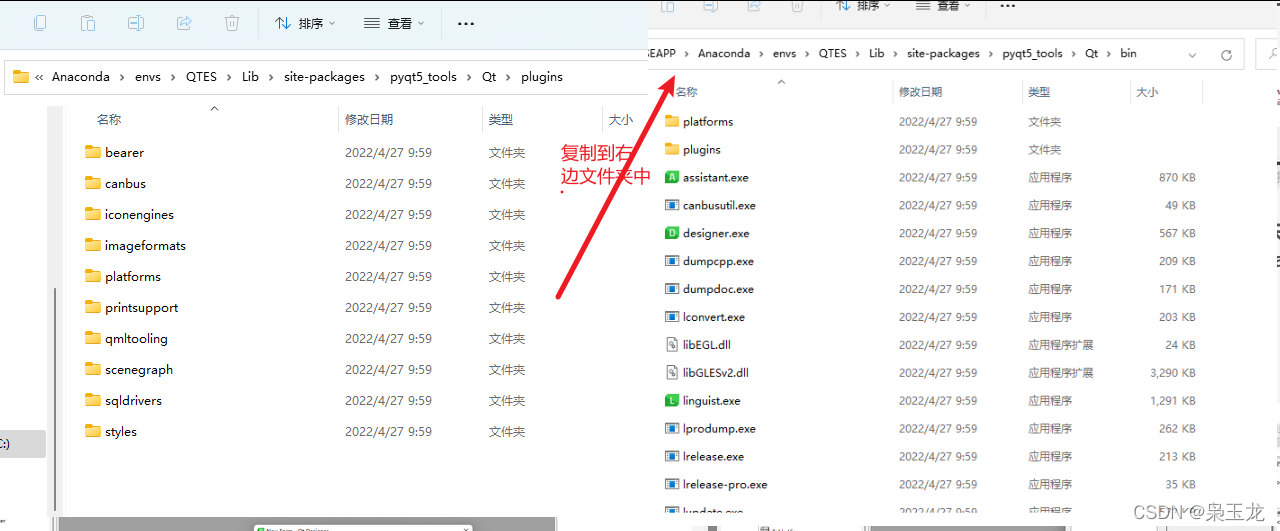The height and width of the screenshot is (531, 1280).
Task: Select libGLESv2.dll file name
Action: point(716,372)
